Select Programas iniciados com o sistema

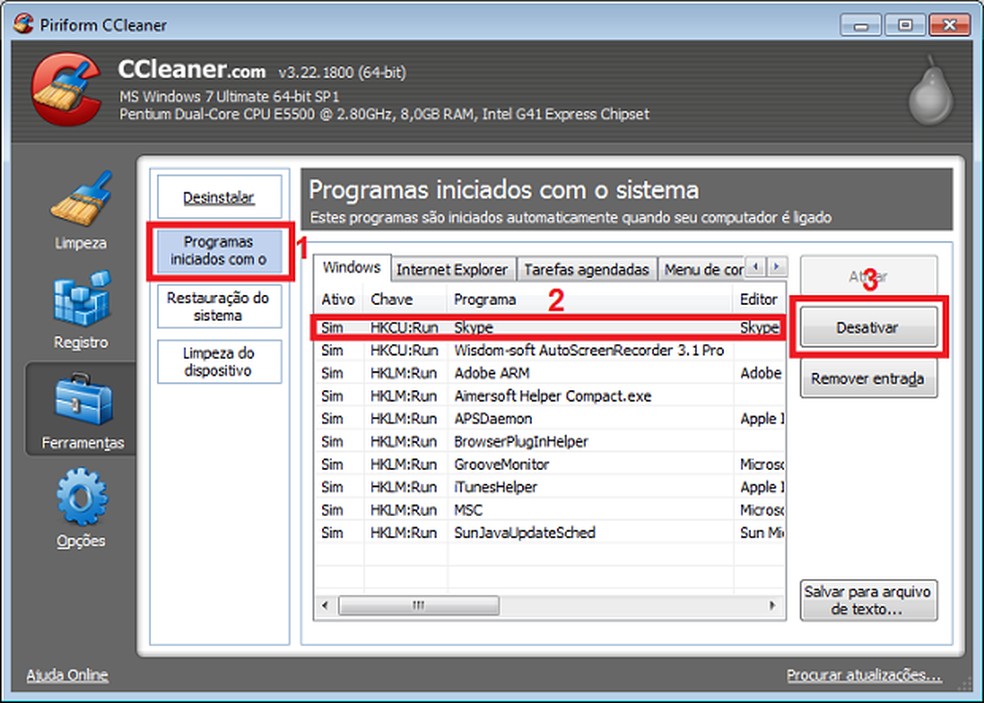219,250
